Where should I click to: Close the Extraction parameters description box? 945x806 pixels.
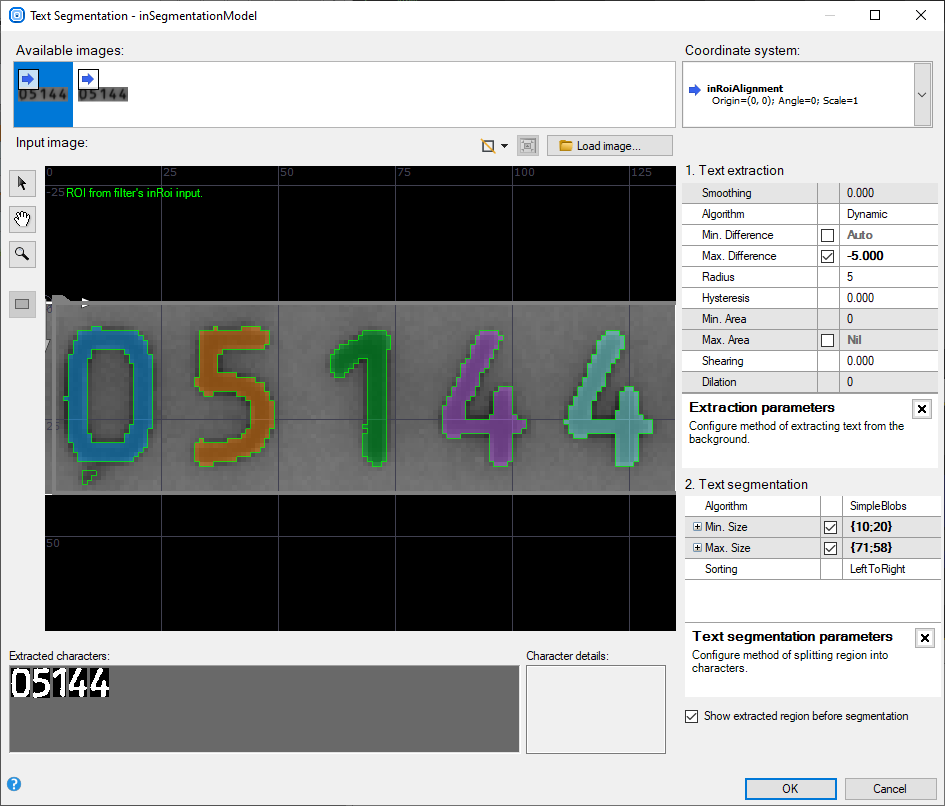(922, 409)
